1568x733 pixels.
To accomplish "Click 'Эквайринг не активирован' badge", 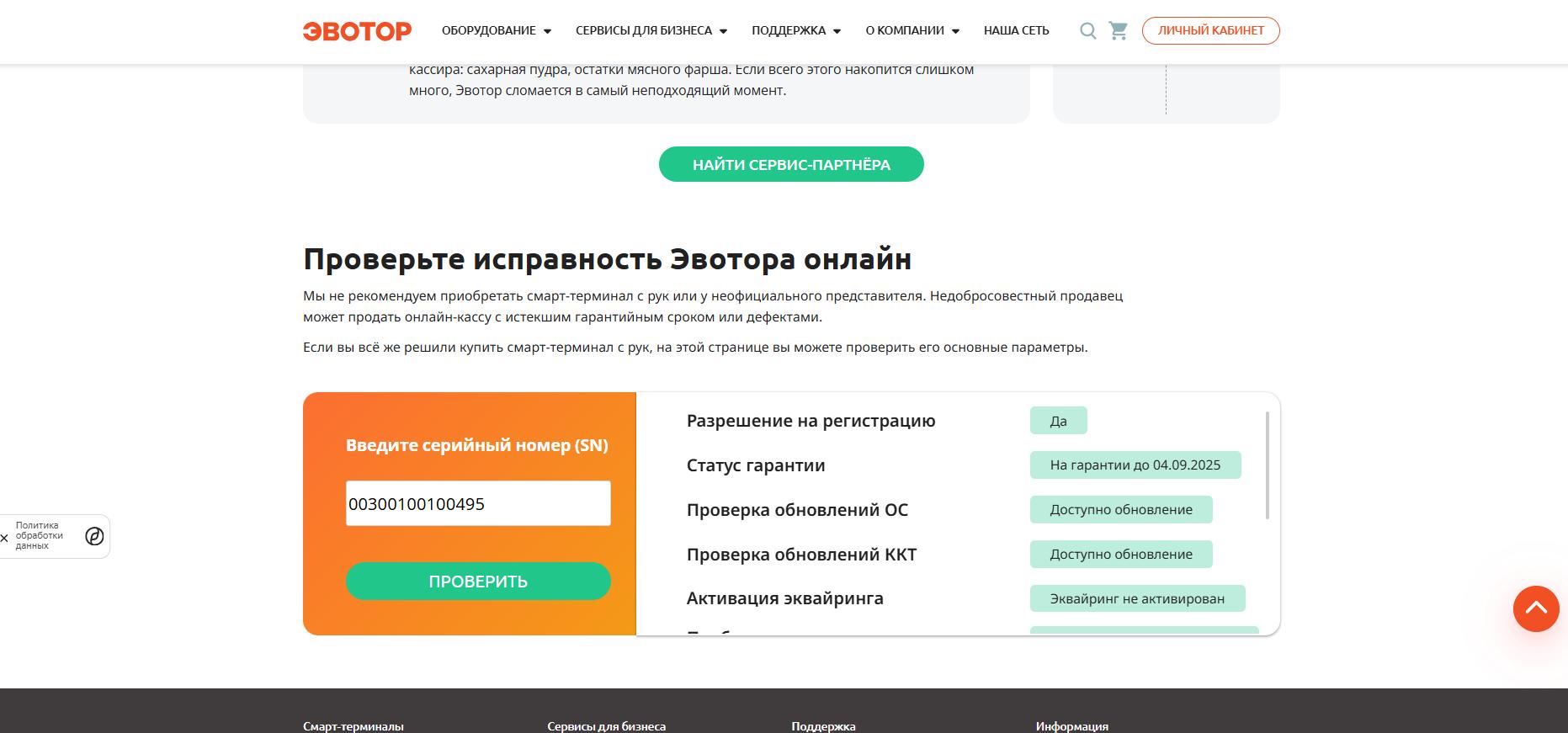I will pos(1138,598).
